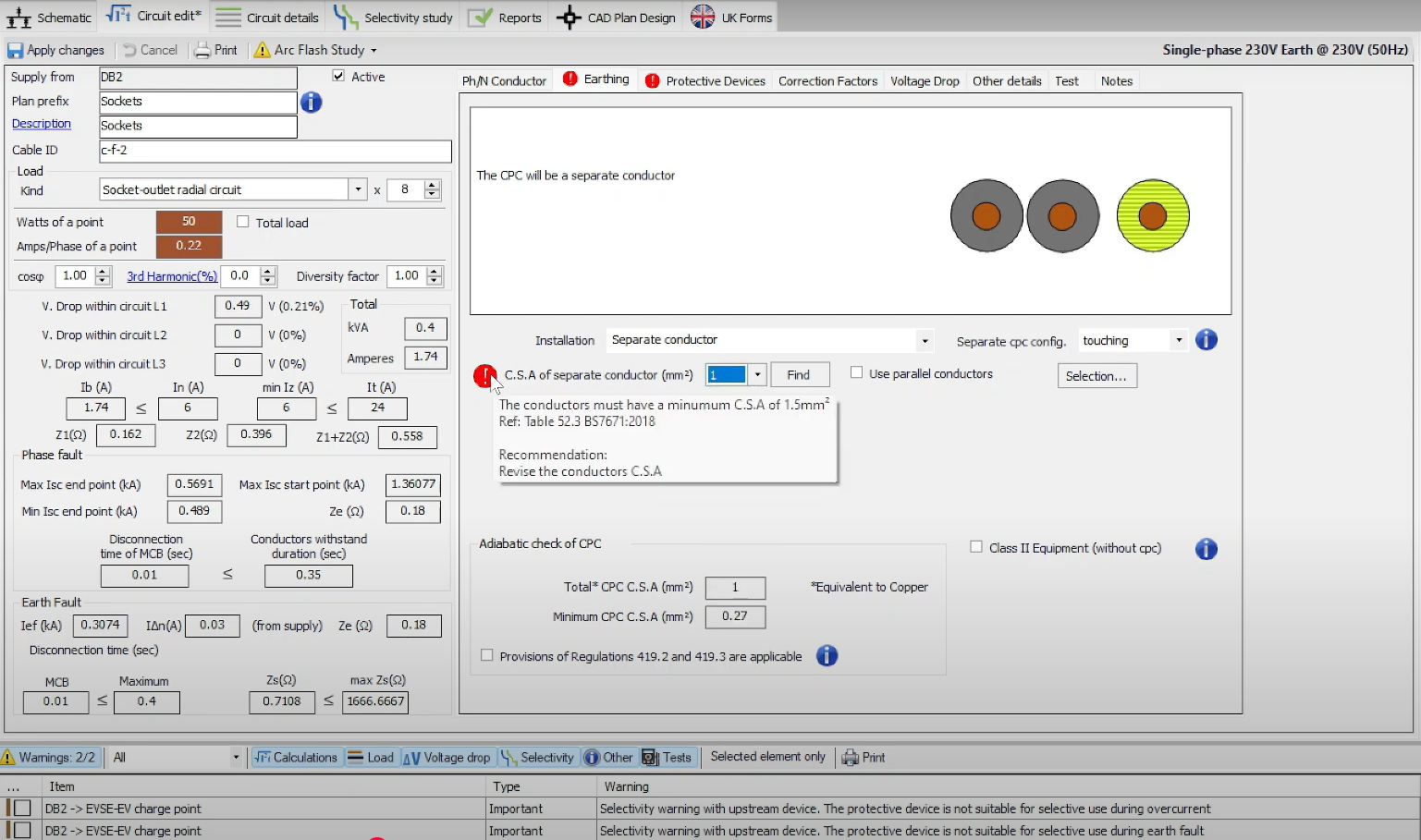Show Selectivity warnings filter
Image resolution: width=1421 pixels, height=840 pixels.
point(537,757)
